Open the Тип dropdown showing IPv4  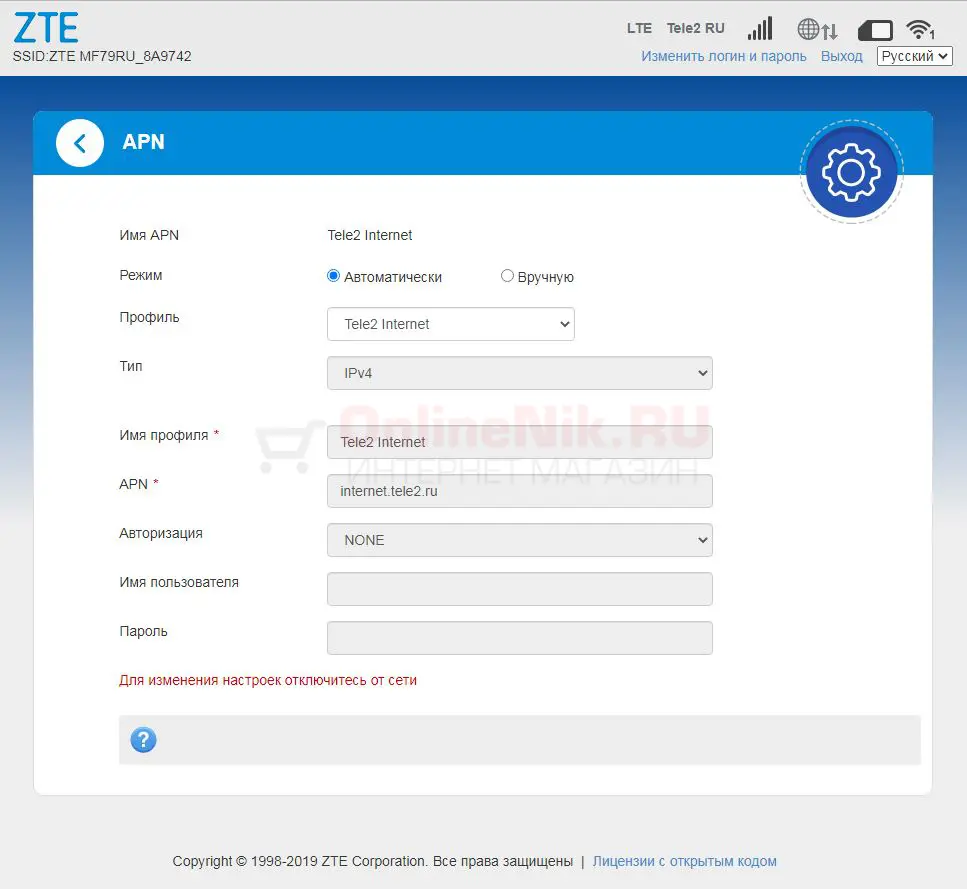[520, 373]
